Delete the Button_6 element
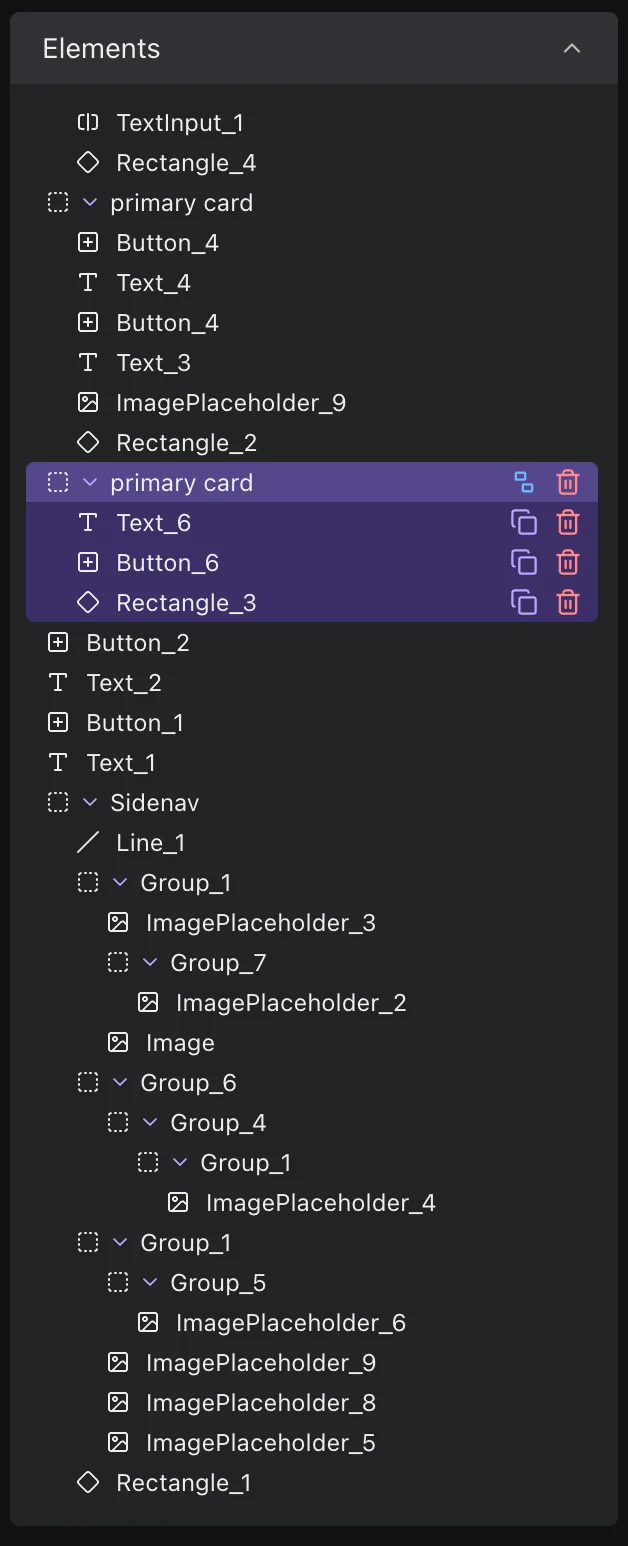Screen dimensions: 628x1546 (x=568, y=562)
